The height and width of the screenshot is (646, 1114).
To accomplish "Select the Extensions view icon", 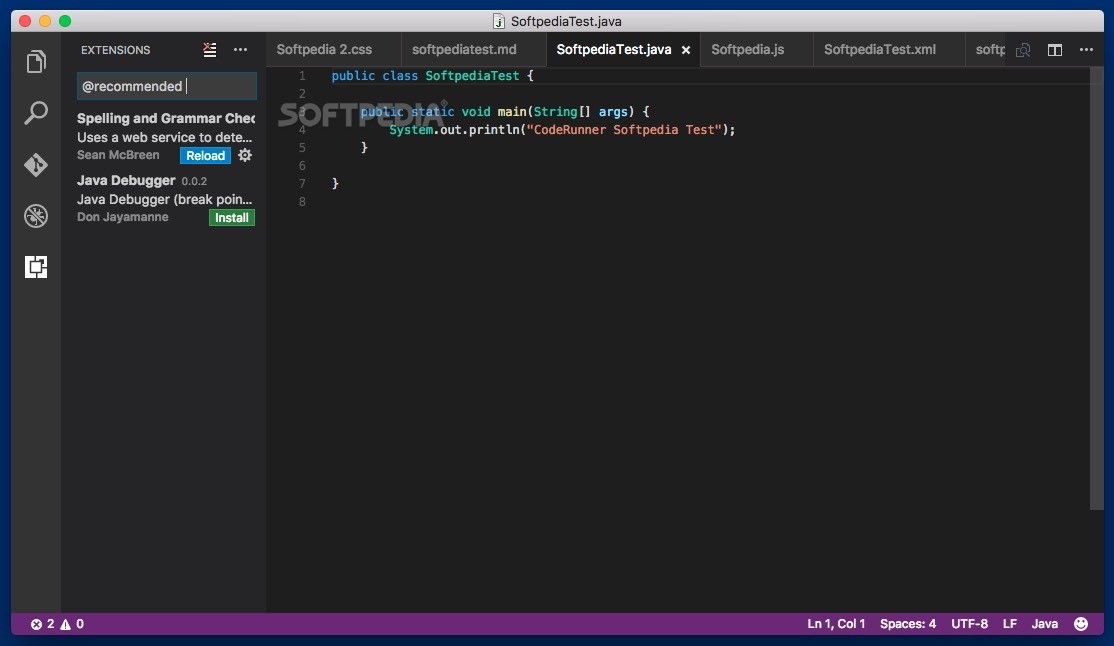I will (36, 267).
